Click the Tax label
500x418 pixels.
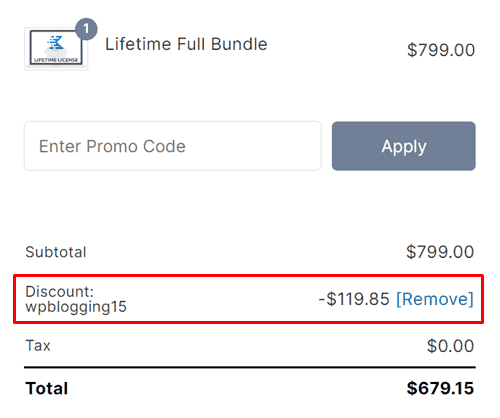[38, 346]
